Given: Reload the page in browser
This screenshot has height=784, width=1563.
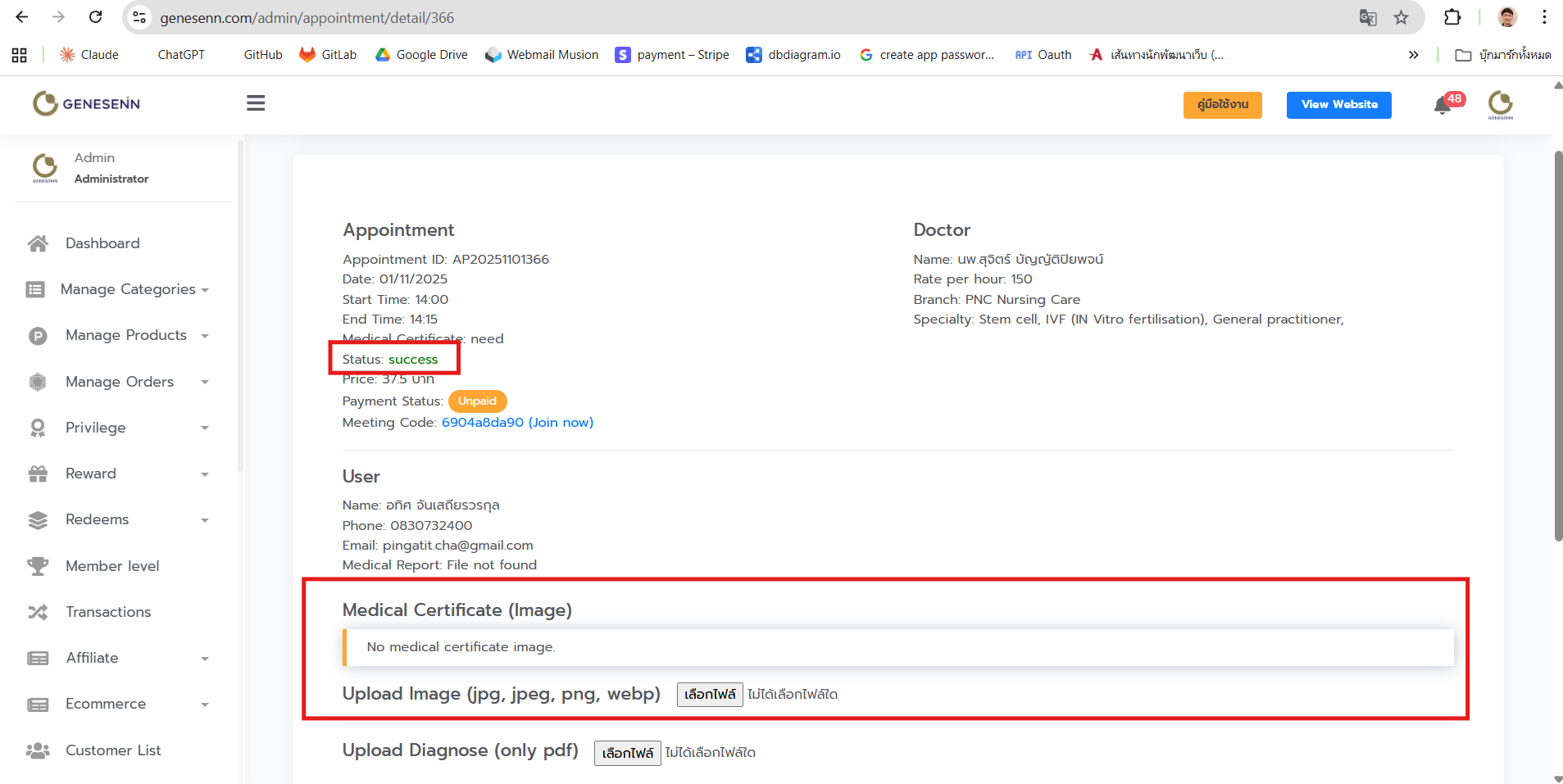Looking at the screenshot, I should [x=96, y=17].
